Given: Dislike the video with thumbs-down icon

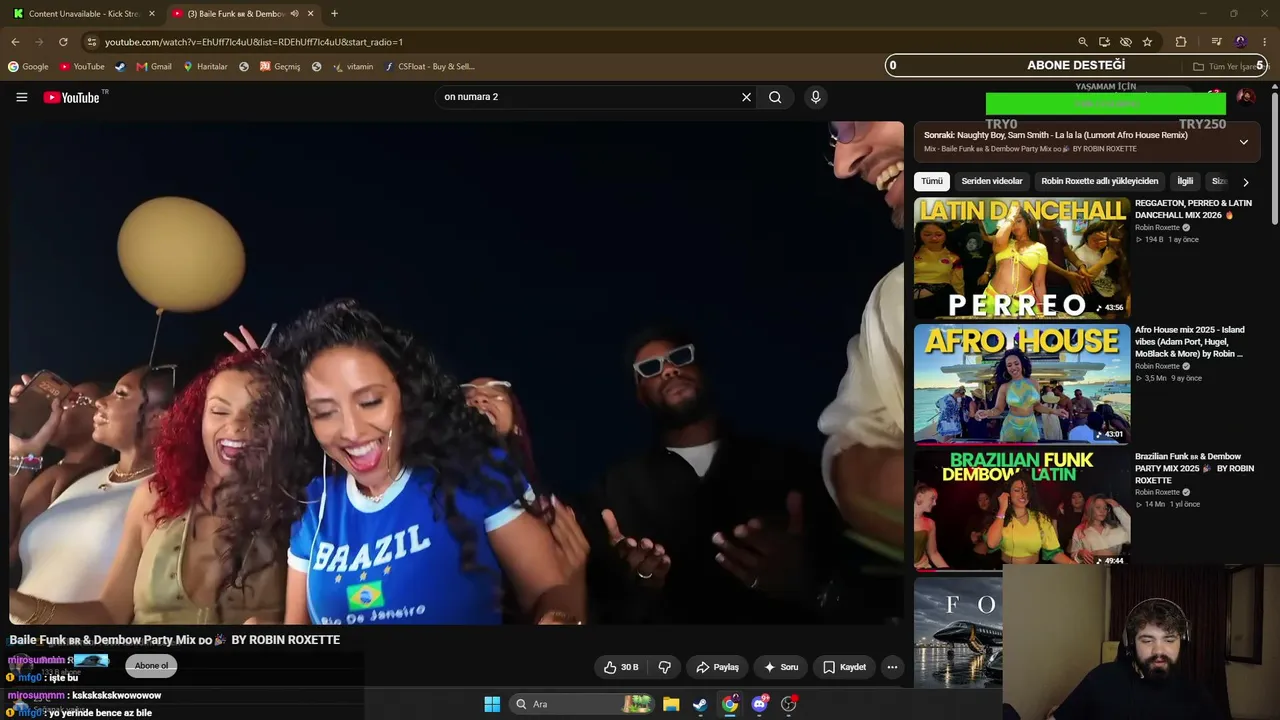Looking at the screenshot, I should [x=664, y=667].
